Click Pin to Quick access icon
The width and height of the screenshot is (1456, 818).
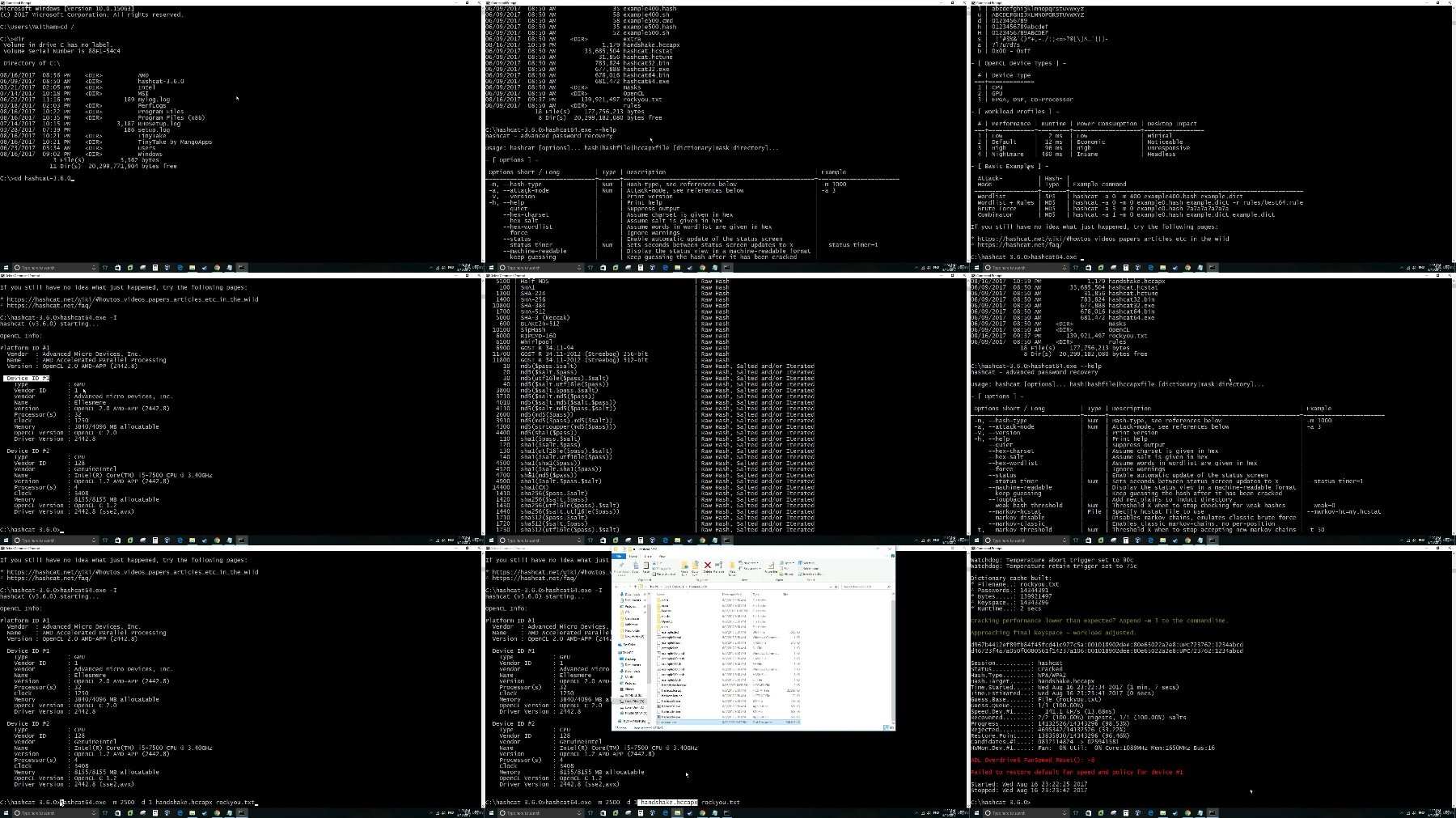coord(621,570)
